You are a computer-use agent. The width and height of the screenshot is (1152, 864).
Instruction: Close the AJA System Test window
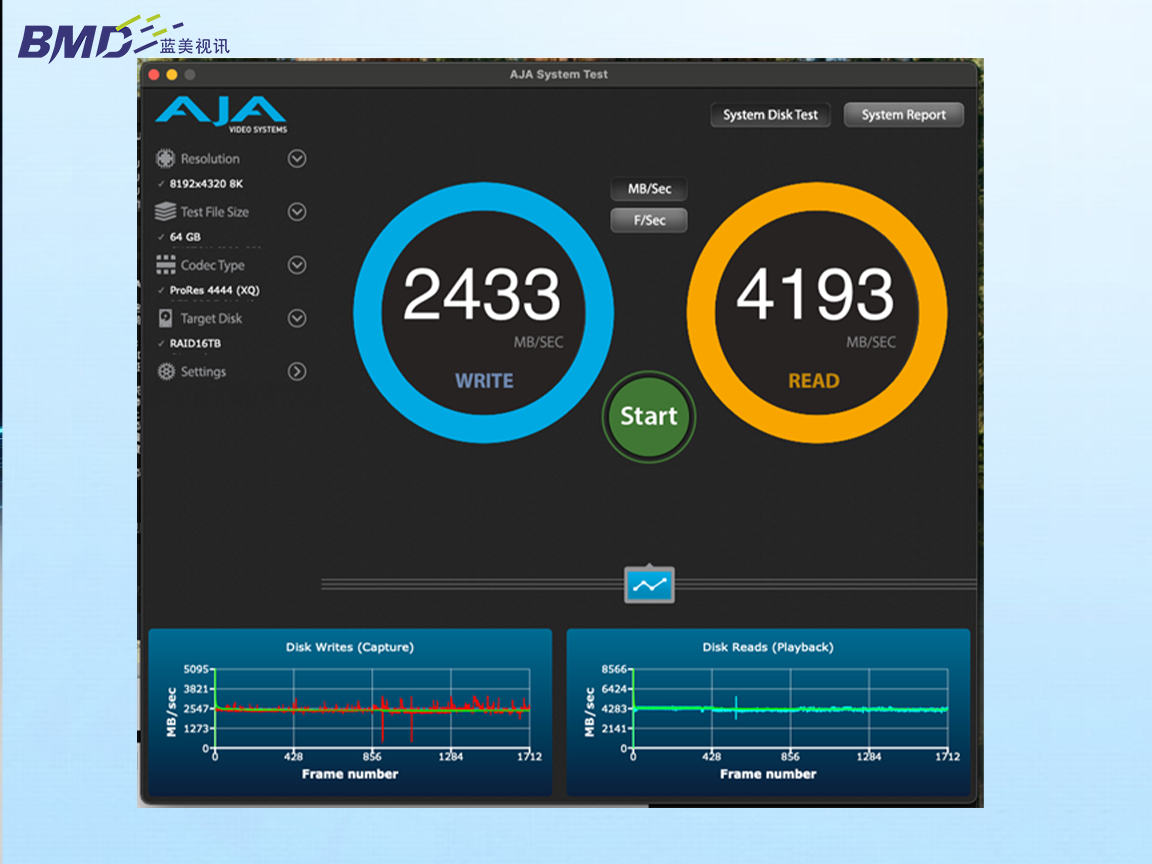tap(154, 74)
